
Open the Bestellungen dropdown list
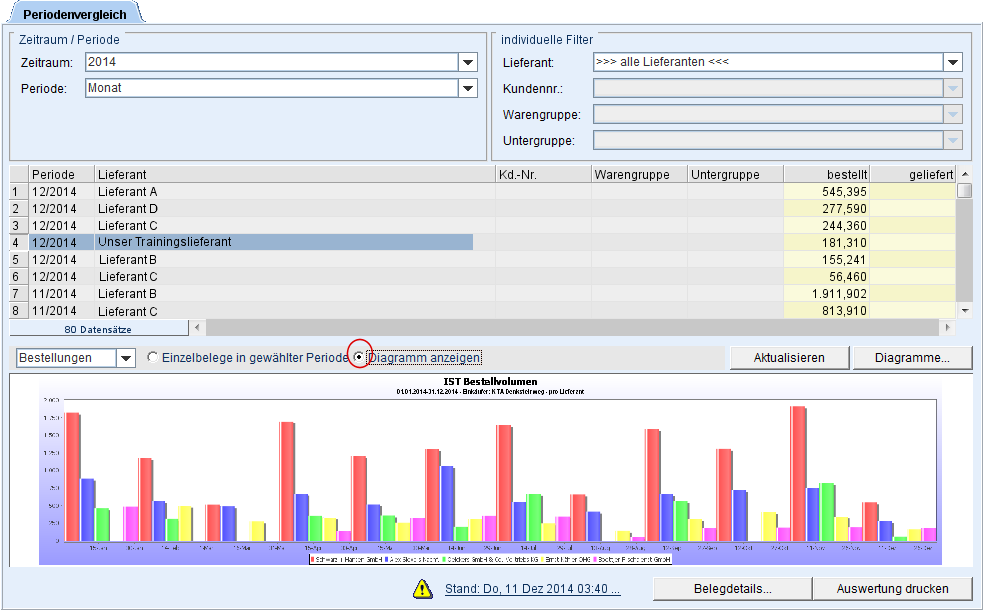[126, 358]
